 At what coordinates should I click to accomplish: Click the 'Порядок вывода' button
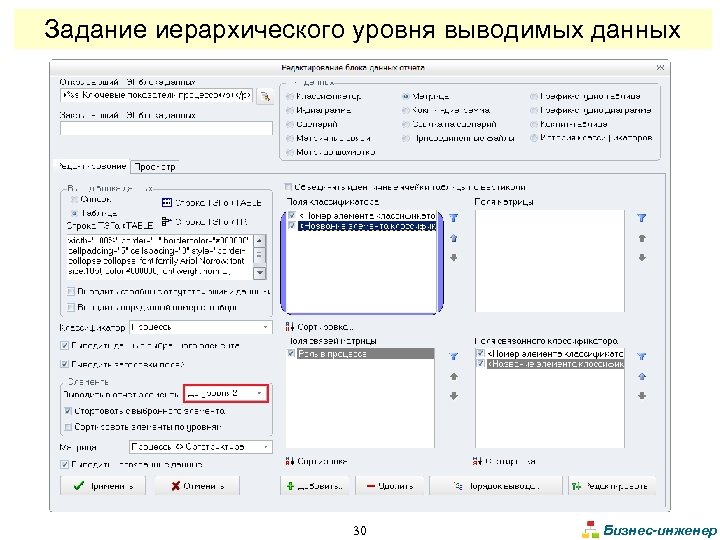(x=496, y=486)
